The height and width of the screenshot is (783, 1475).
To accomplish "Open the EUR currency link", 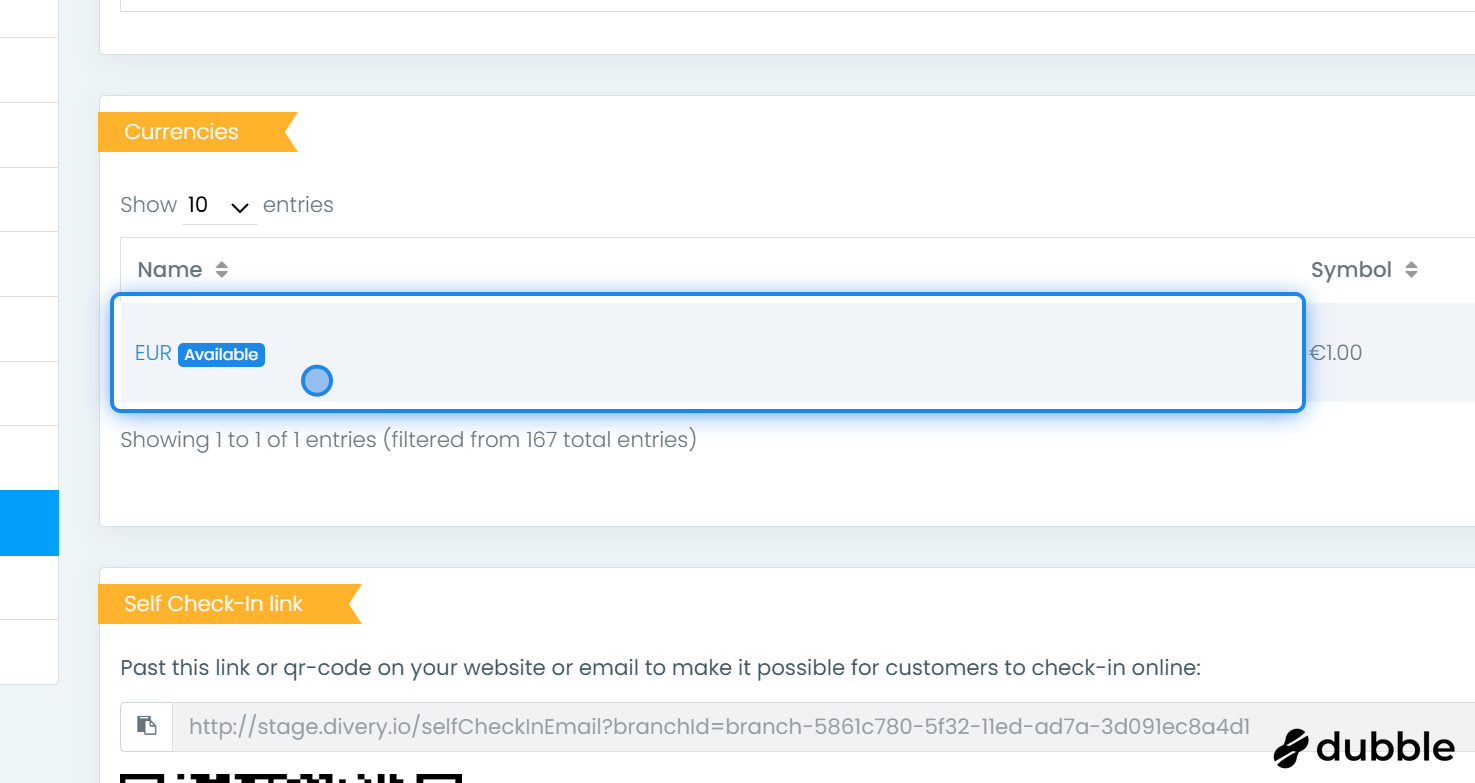I will click(x=153, y=353).
